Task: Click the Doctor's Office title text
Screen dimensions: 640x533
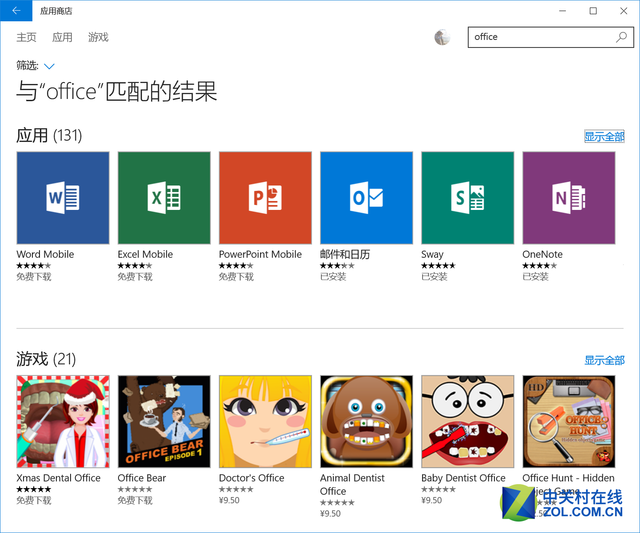Action: [x=251, y=478]
